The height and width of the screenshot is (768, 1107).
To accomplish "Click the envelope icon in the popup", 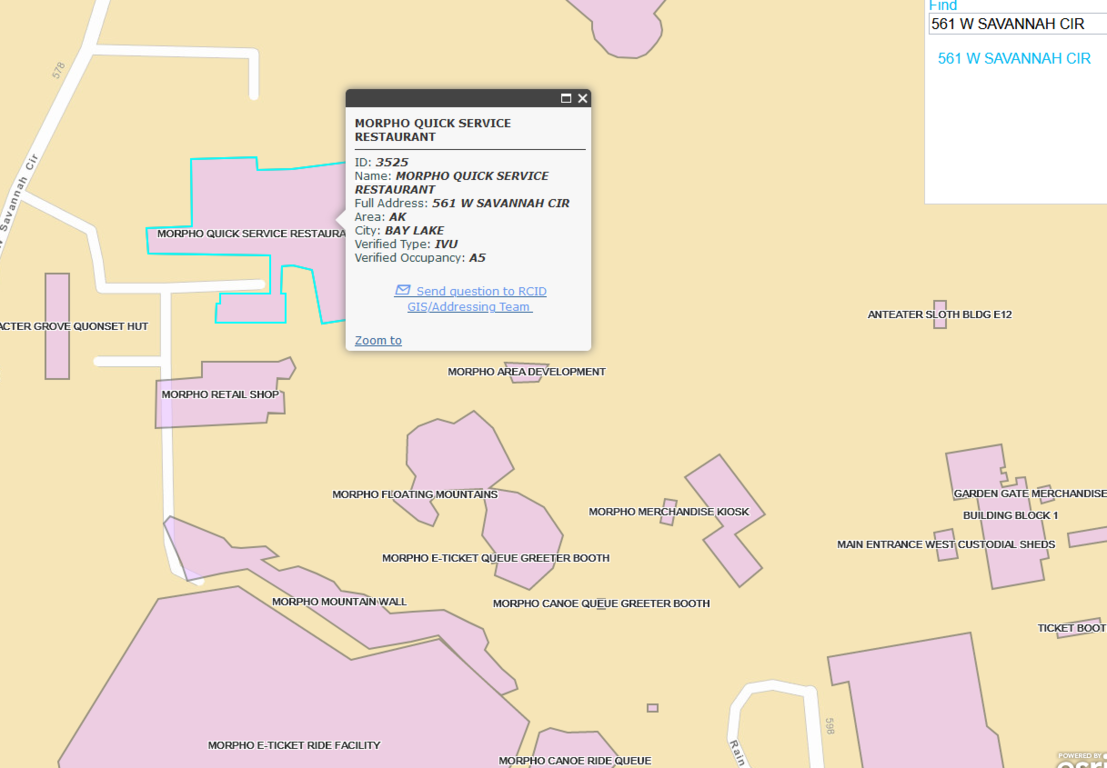I will pyautogui.click(x=403, y=291).
